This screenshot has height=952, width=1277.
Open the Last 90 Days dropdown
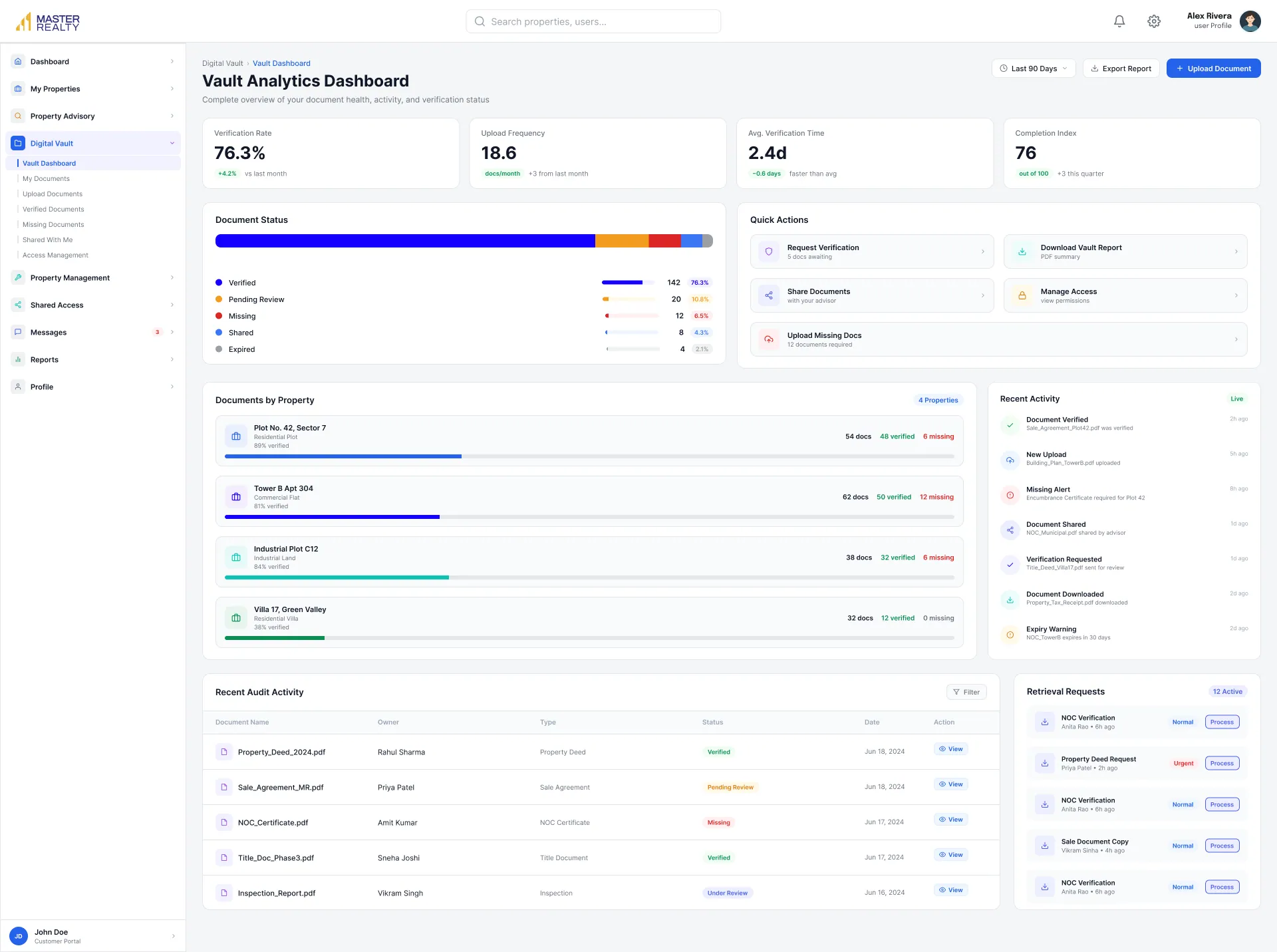coord(1034,69)
